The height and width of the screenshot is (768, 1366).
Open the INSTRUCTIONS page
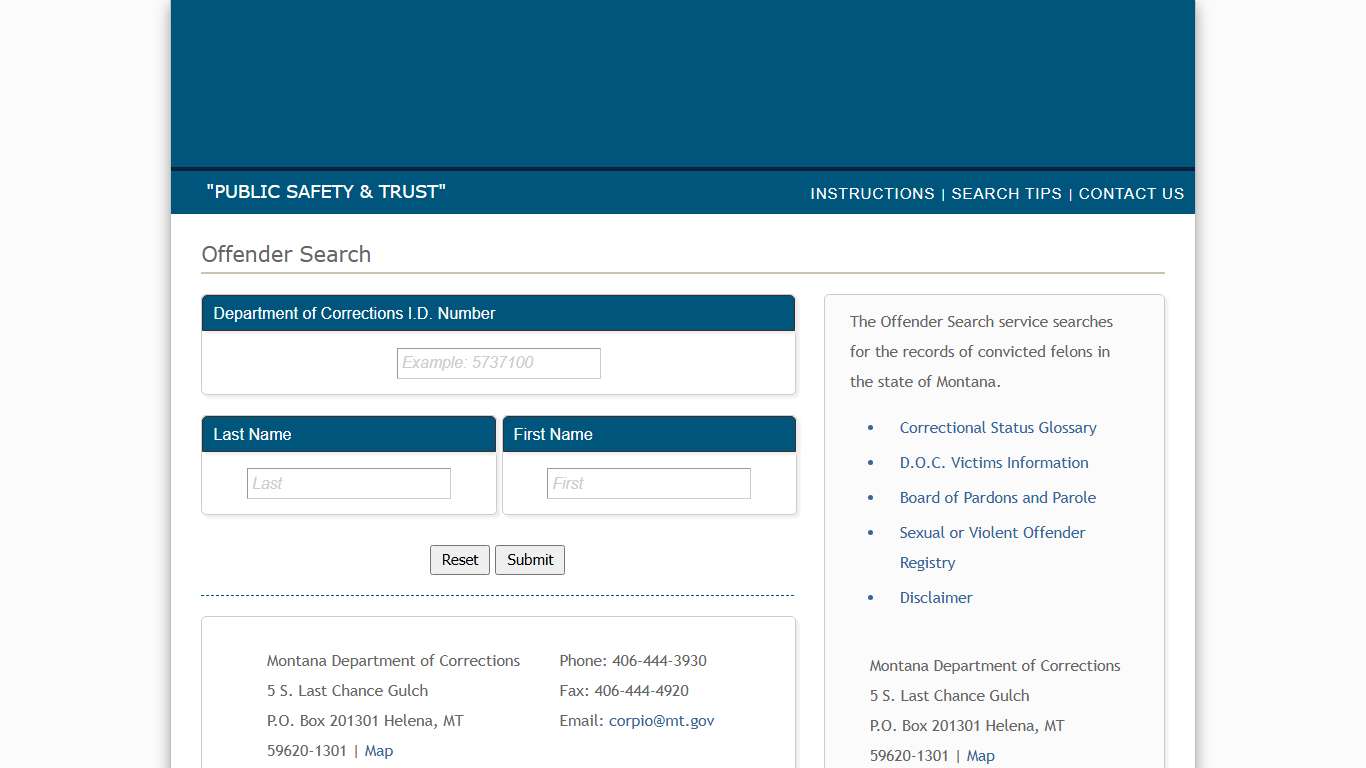871,194
